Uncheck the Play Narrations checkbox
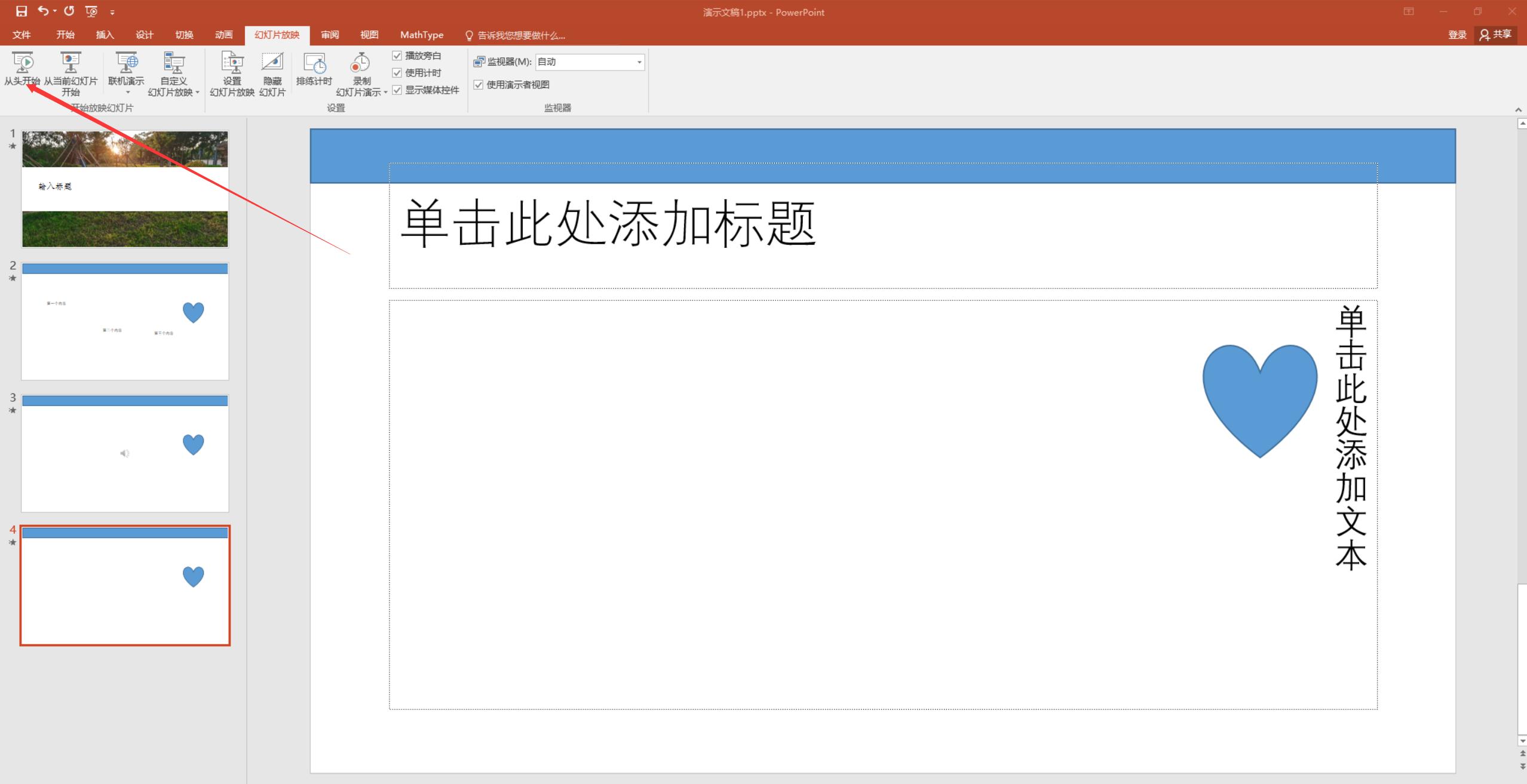The height and width of the screenshot is (784, 1527). pos(397,56)
